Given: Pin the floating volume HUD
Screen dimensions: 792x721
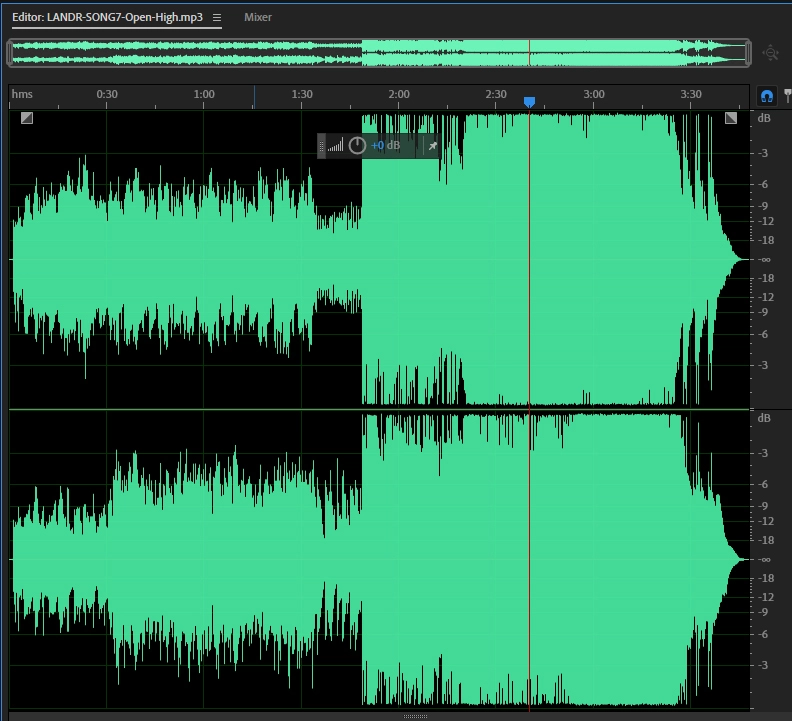Looking at the screenshot, I should point(433,146).
